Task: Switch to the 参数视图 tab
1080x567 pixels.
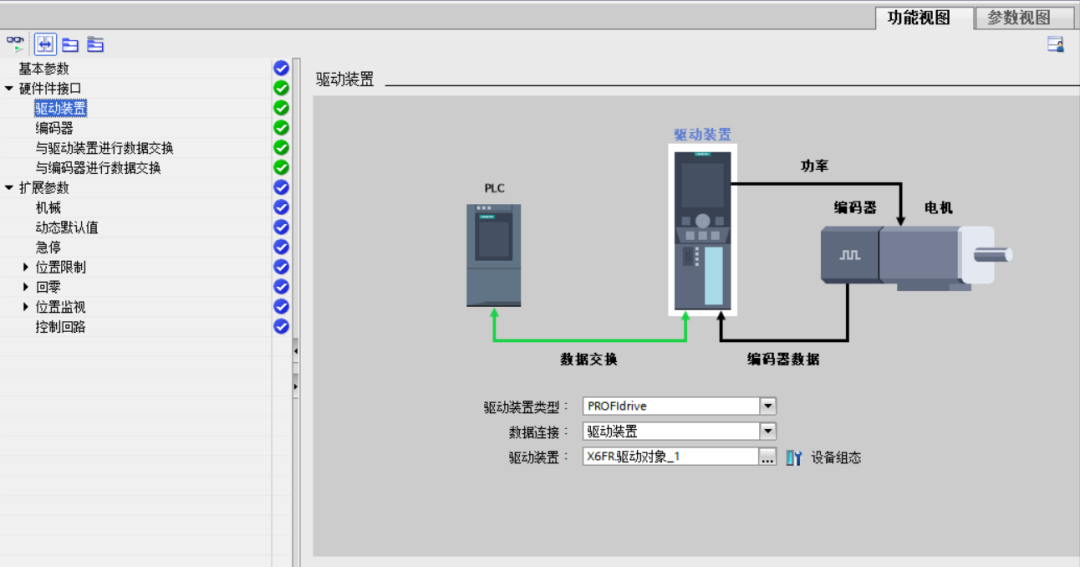Action: 1018,17
